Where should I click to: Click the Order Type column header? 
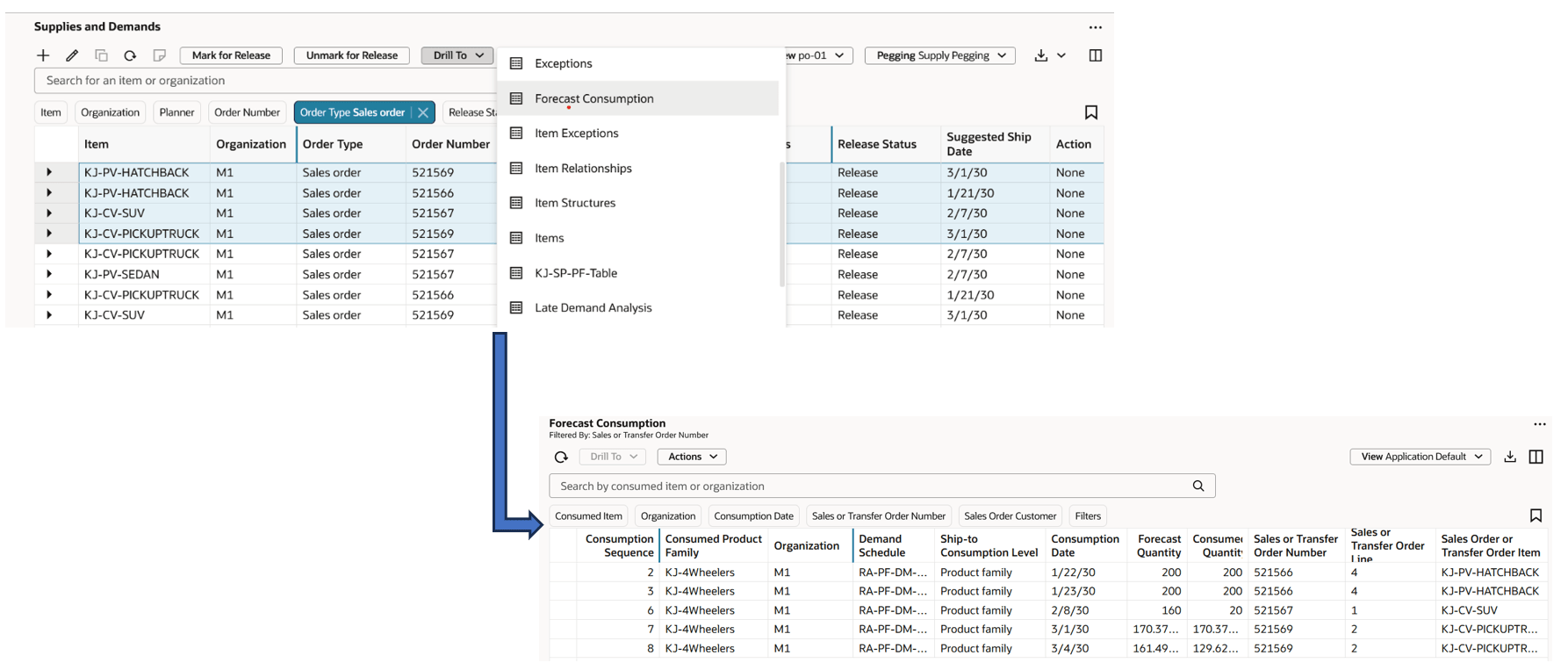351,144
